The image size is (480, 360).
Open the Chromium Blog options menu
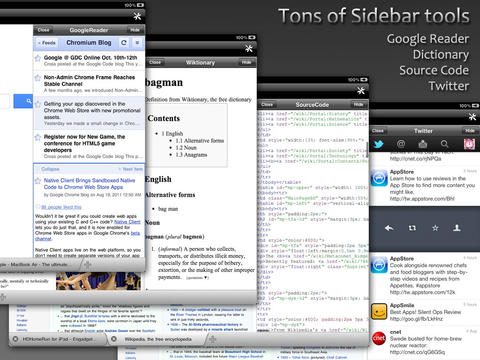137,43
